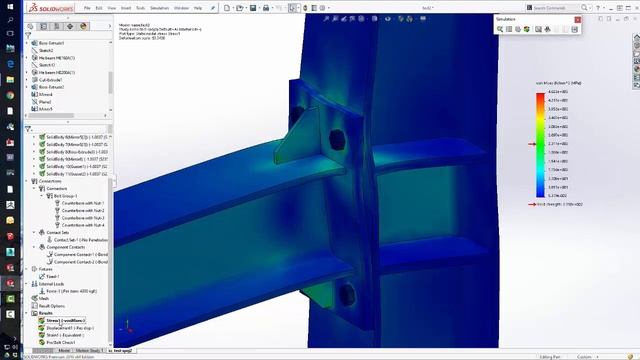Open the Window menu
The height and width of the screenshot is (360, 640).
(x=181, y=8)
